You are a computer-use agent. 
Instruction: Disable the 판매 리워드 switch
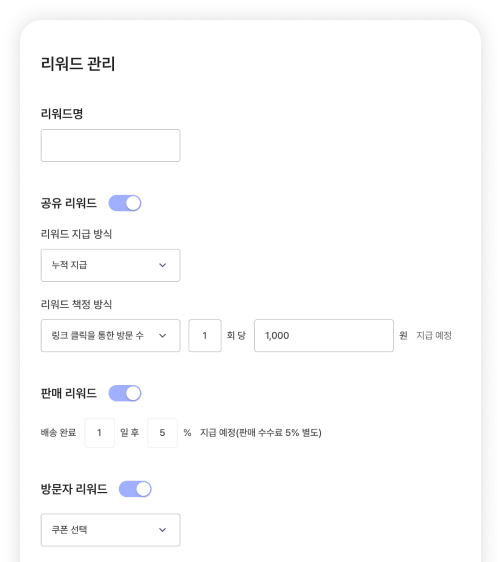point(125,393)
